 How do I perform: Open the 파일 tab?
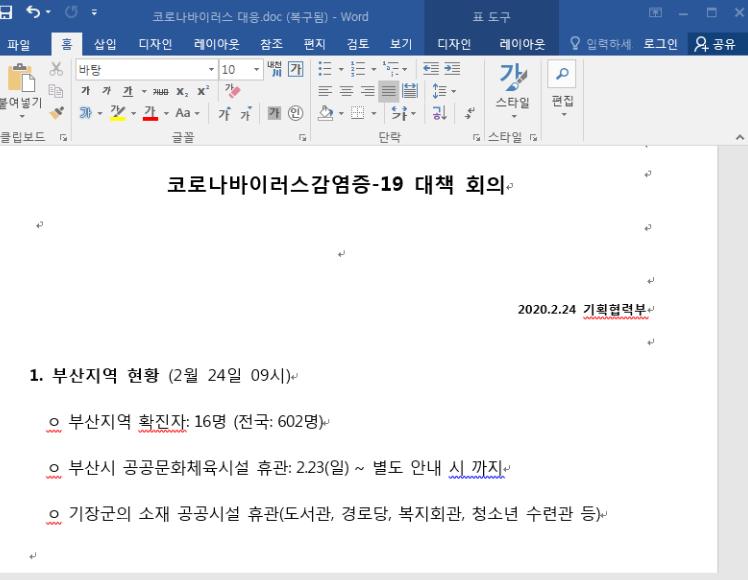19,44
